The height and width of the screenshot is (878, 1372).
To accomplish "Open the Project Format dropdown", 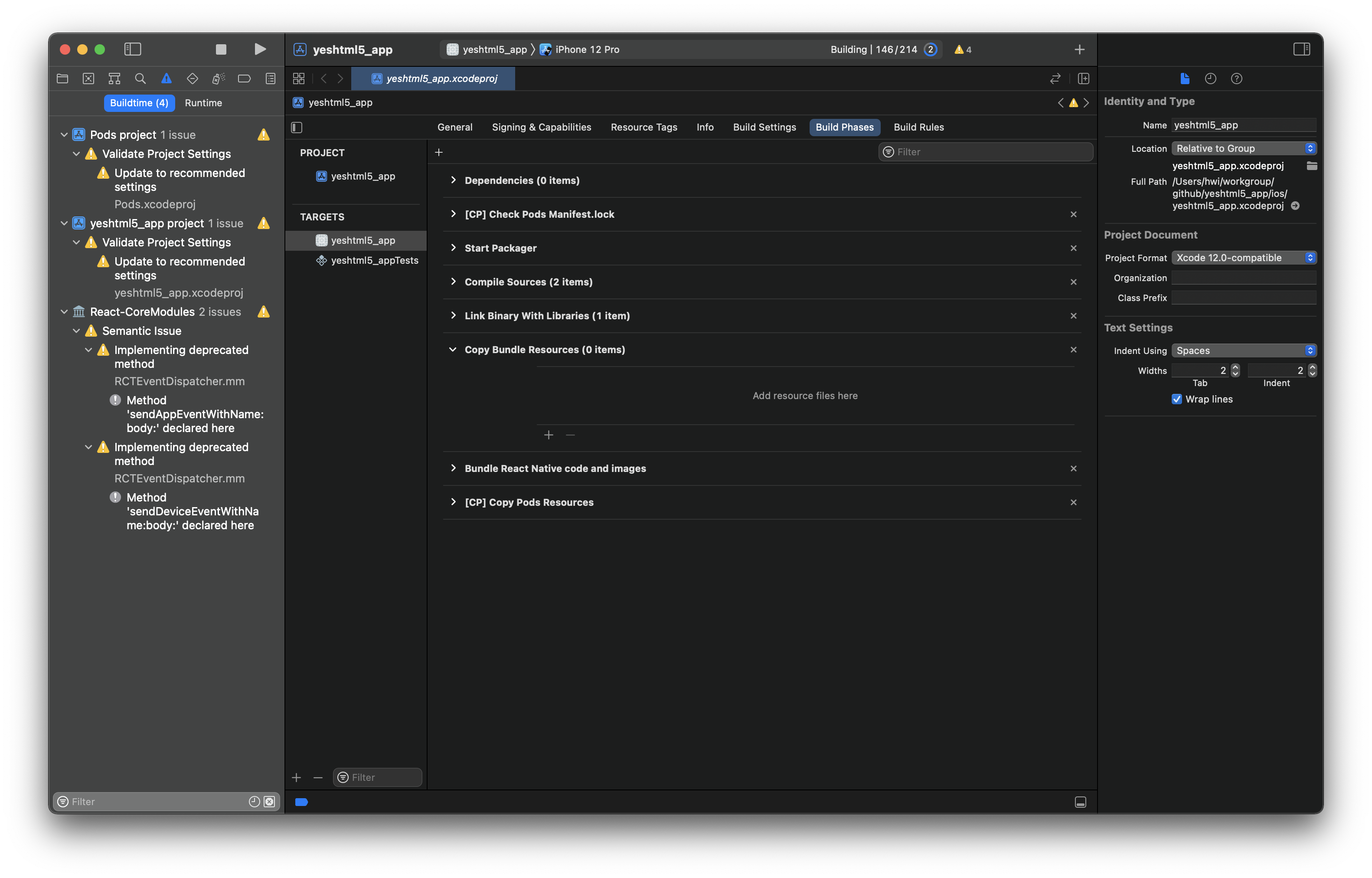I will pyautogui.click(x=1243, y=258).
